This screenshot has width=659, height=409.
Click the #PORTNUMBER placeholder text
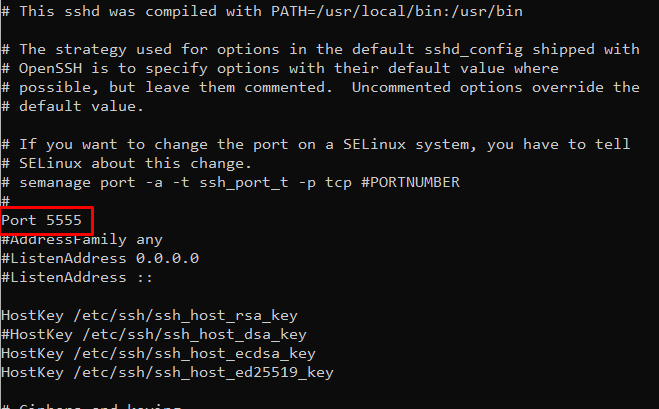tap(410, 182)
